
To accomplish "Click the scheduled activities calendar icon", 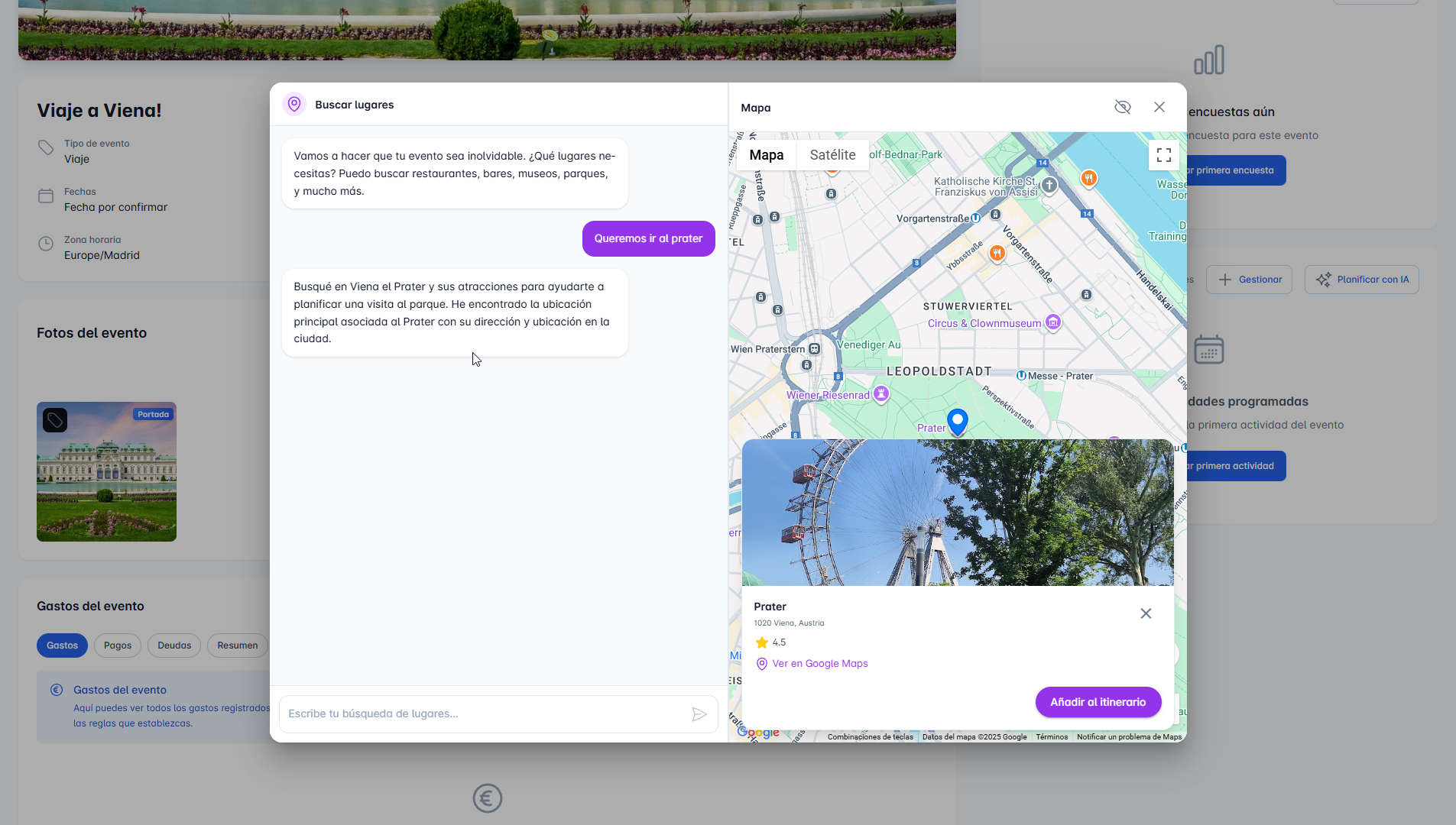I will point(1209,349).
